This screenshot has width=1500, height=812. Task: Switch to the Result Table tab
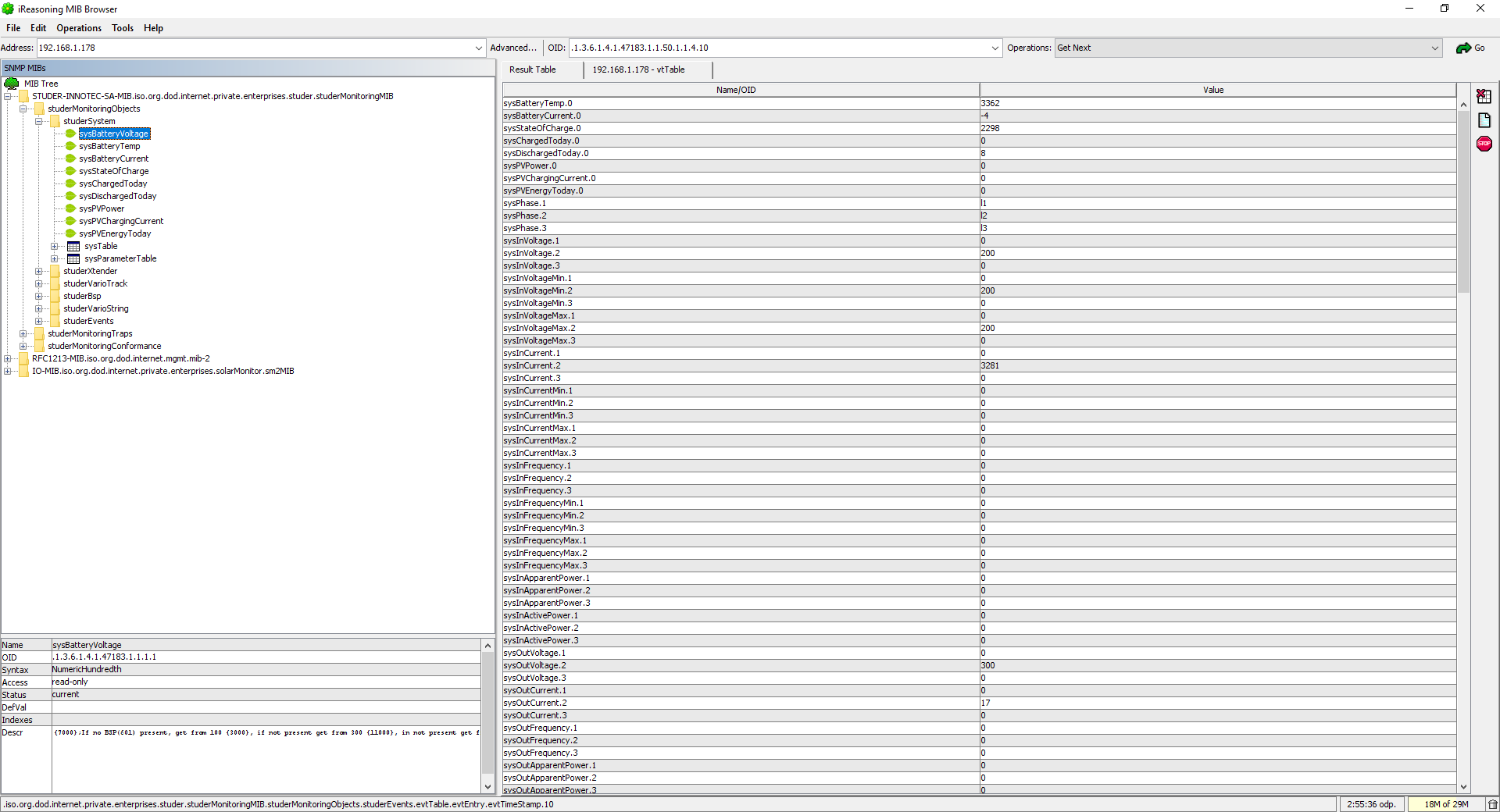click(x=533, y=70)
